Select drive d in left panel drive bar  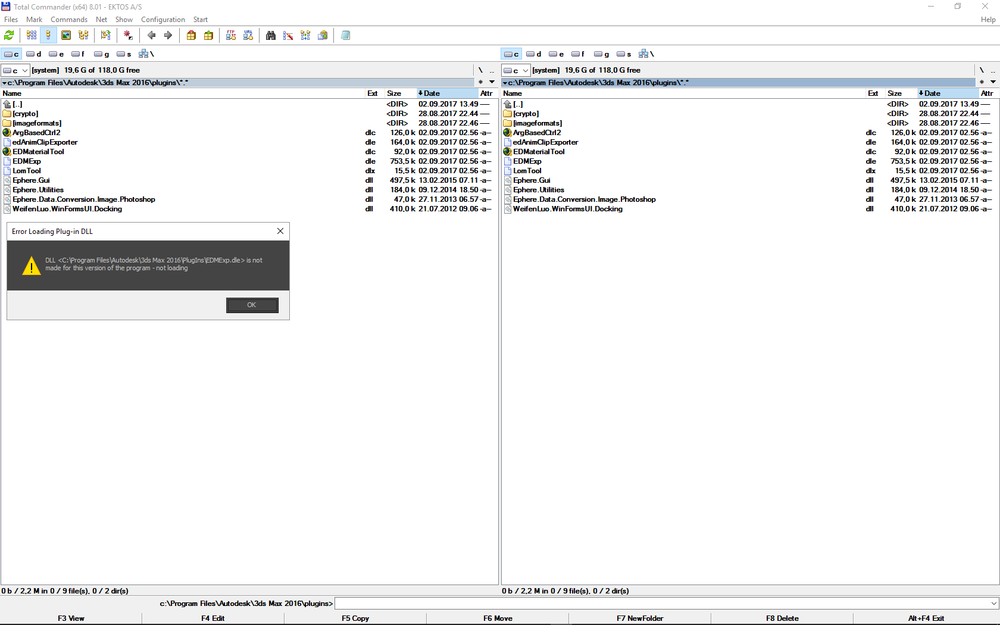(34, 54)
